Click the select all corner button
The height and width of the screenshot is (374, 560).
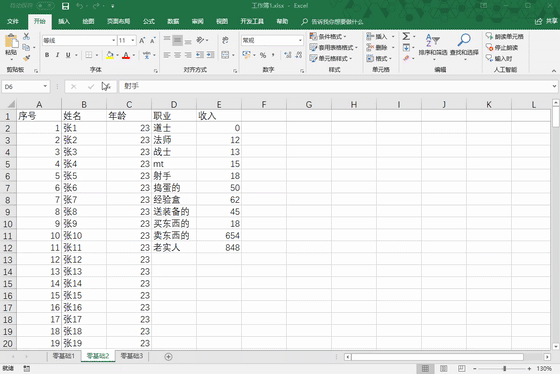tap(9, 104)
